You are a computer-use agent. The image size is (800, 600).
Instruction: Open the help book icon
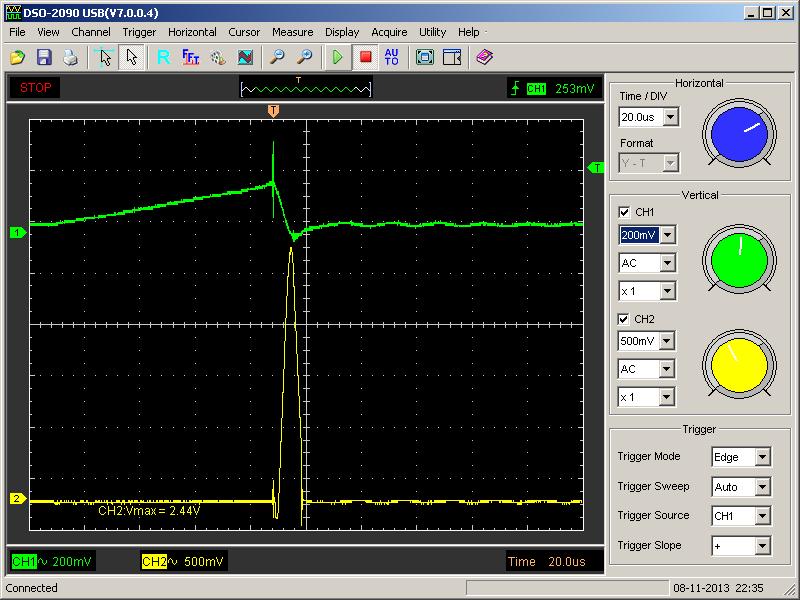(484, 57)
